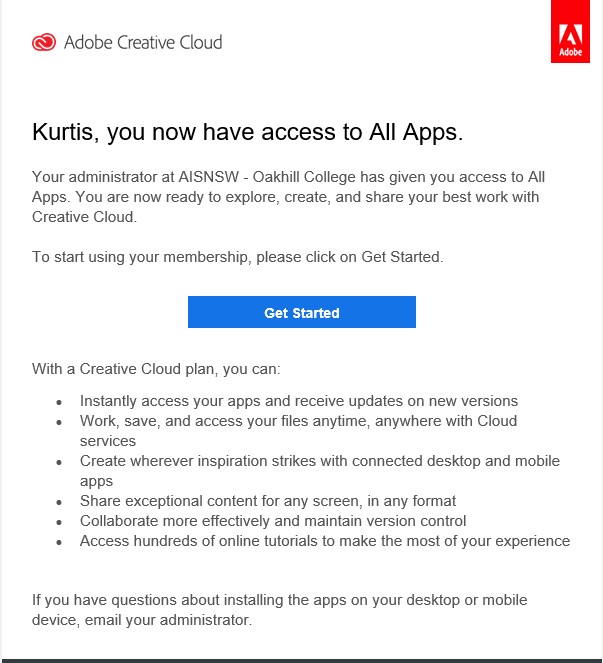Click the Get Started button
Viewport: 603px width, 663px height.
point(302,312)
